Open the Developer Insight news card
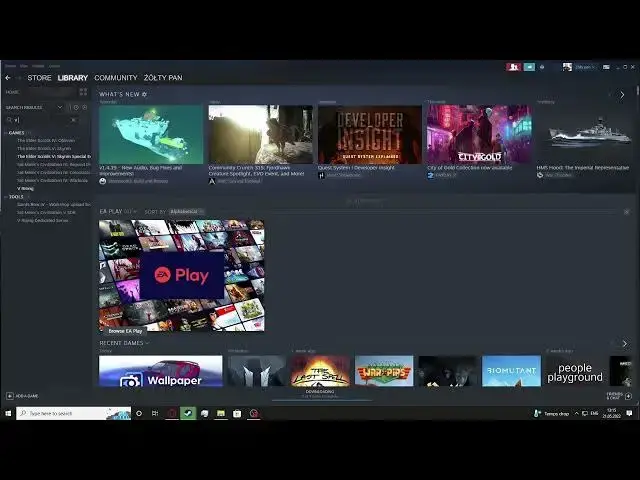Screen dimensions: 640x480 point(370,135)
